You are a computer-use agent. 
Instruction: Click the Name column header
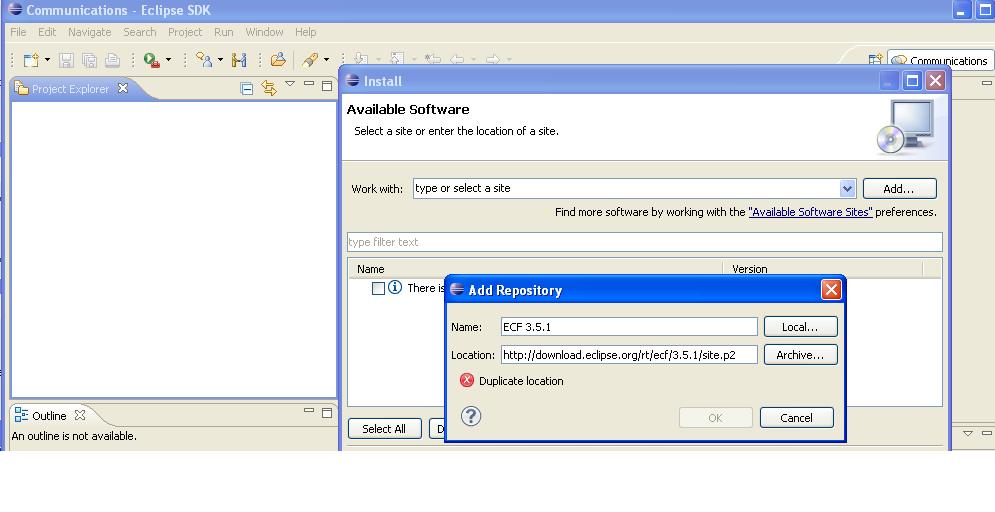click(x=535, y=269)
